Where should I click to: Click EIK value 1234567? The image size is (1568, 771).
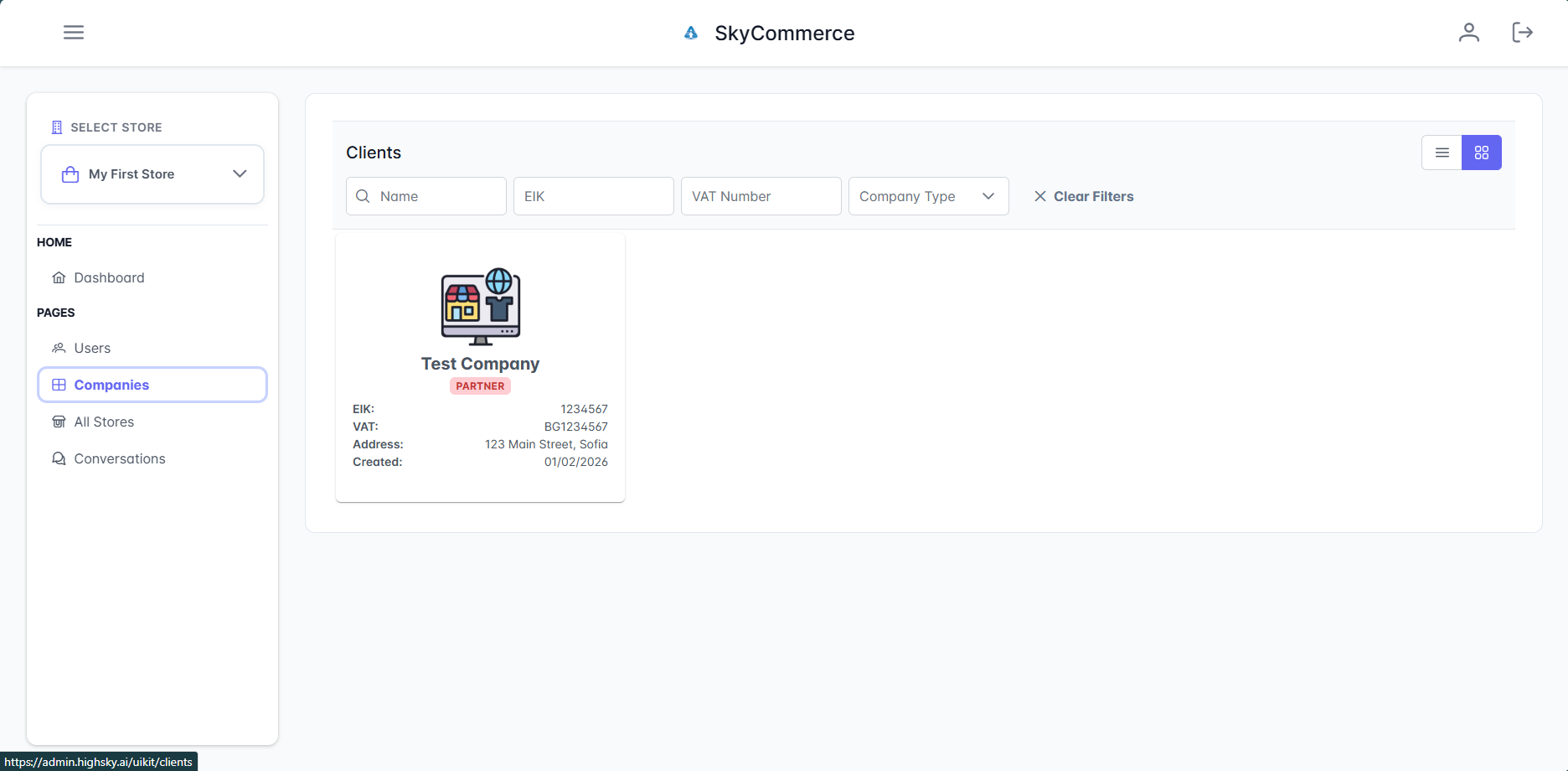pos(584,409)
